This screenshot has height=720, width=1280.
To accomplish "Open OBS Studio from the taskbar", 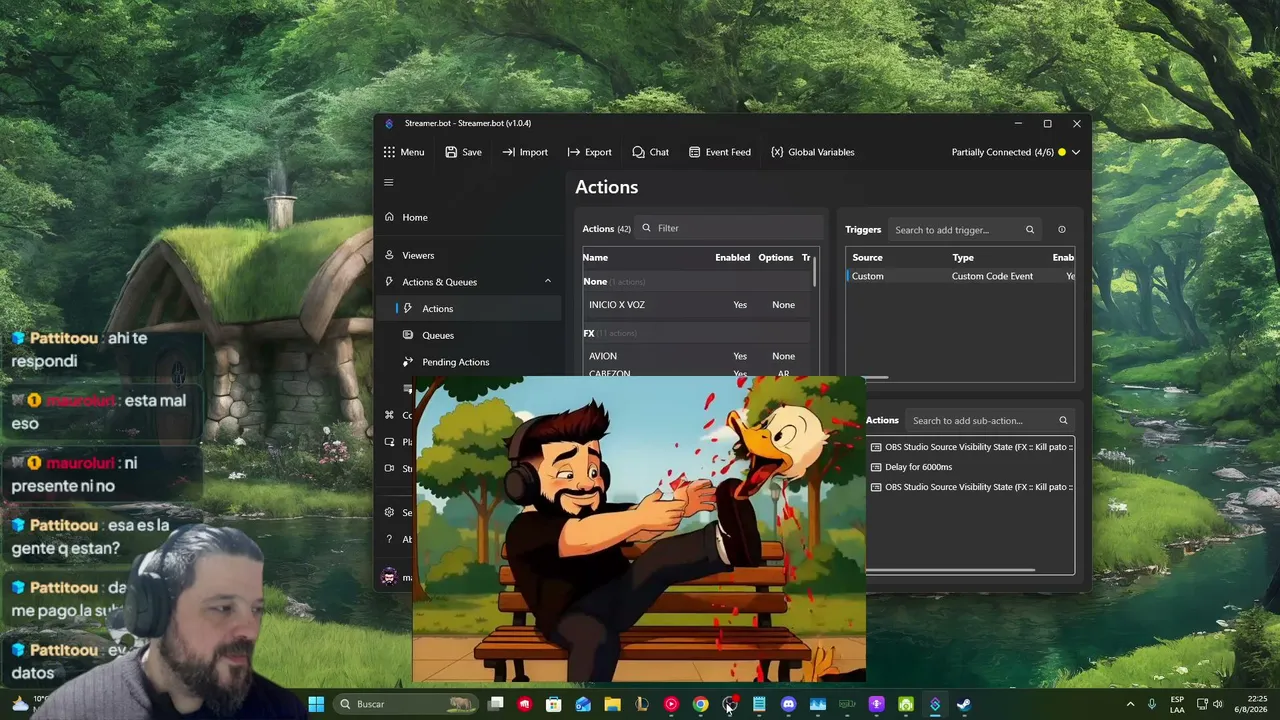I will (730, 704).
